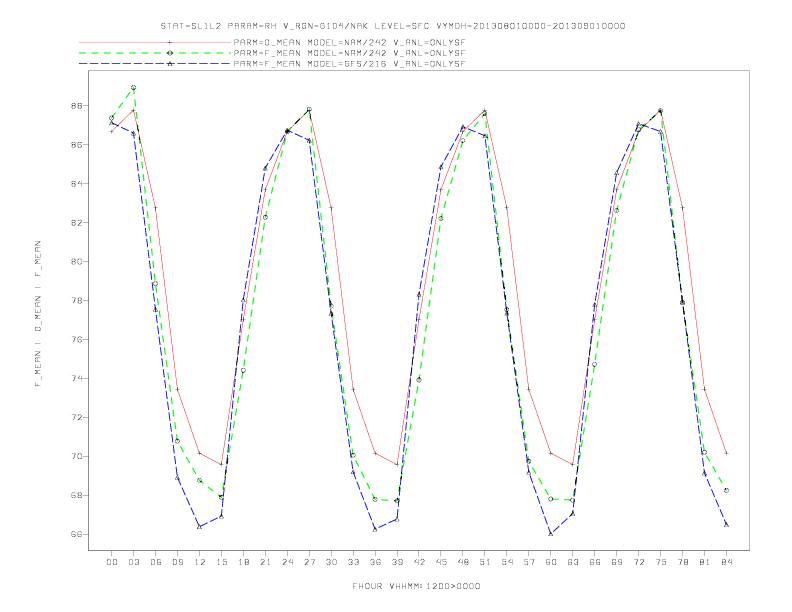The height and width of the screenshot is (612, 792).
Task: Click x-axis tick label 48
Action: (463, 562)
